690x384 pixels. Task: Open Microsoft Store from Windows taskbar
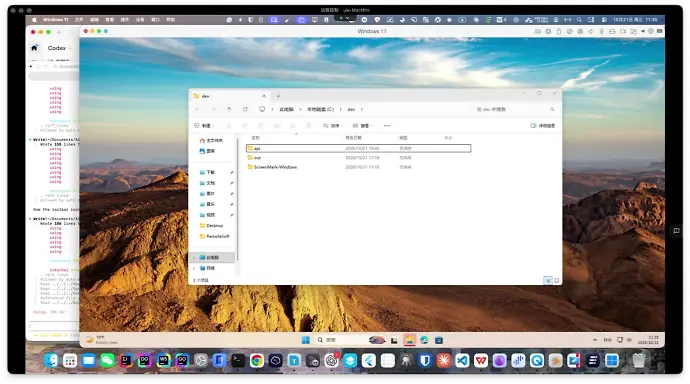point(439,340)
